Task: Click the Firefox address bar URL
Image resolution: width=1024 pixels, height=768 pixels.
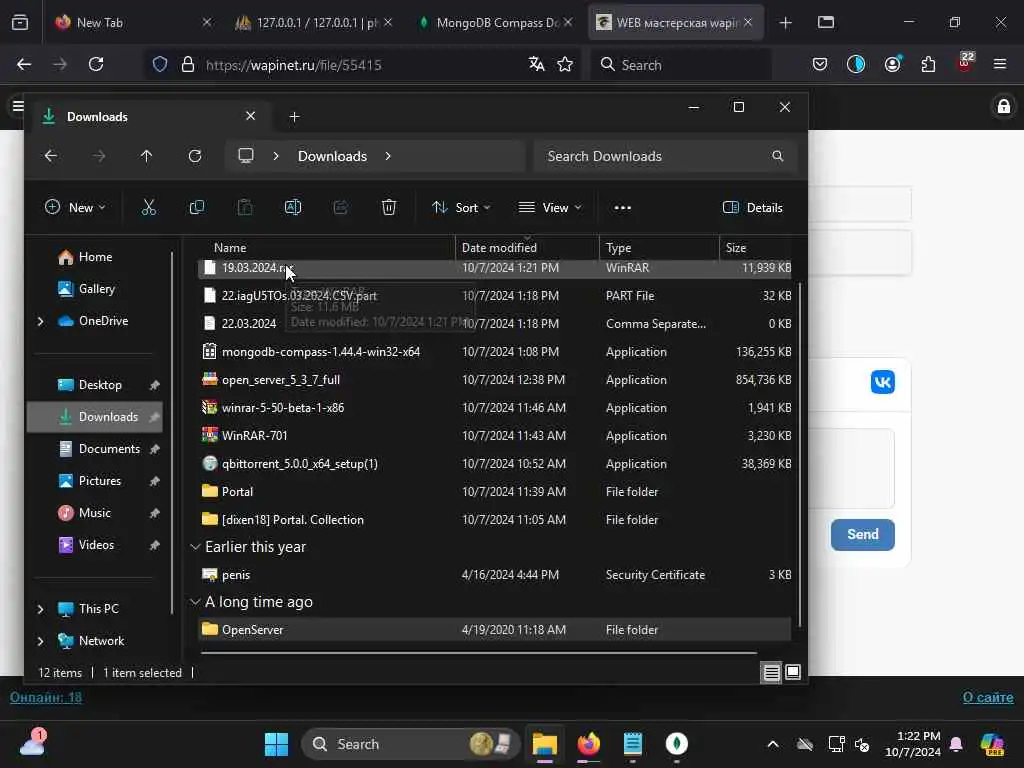Action: coord(293,65)
